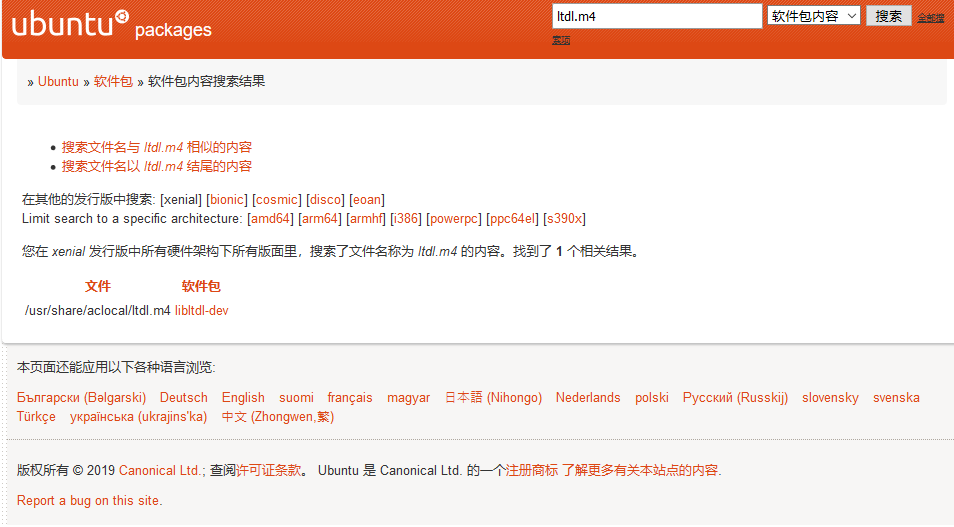Limit search to arm64 architecture
Image resolution: width=954 pixels, height=527 pixels.
coord(320,218)
